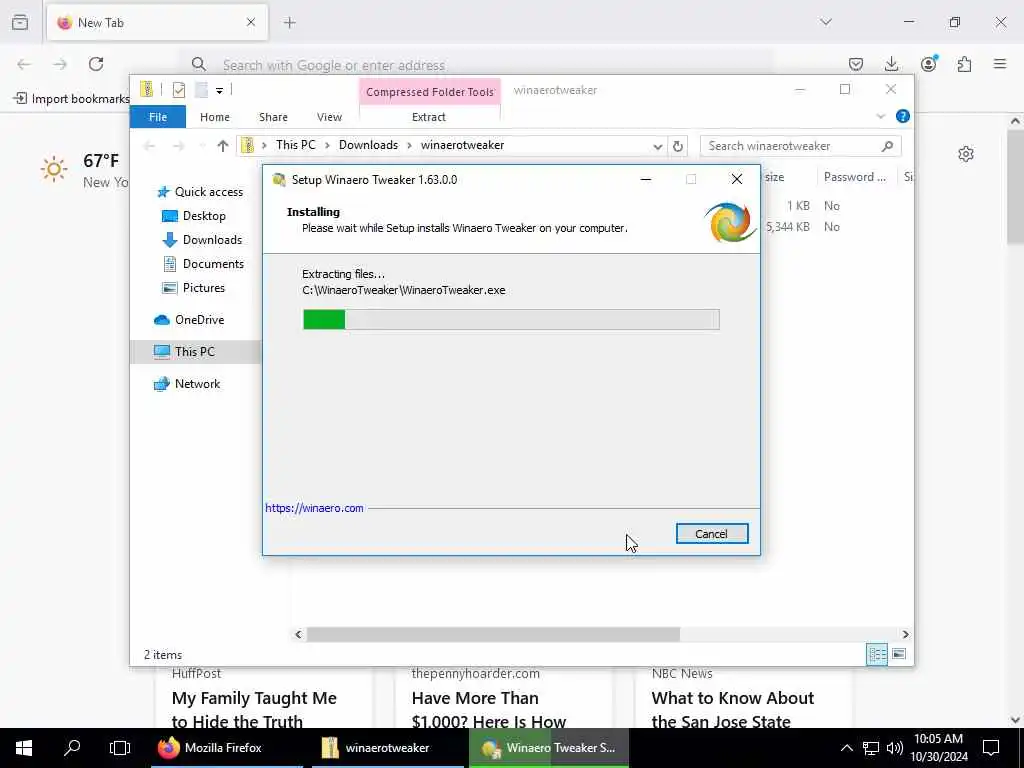
Task: Expand the Explorer ribbon chevron
Action: (x=880, y=116)
